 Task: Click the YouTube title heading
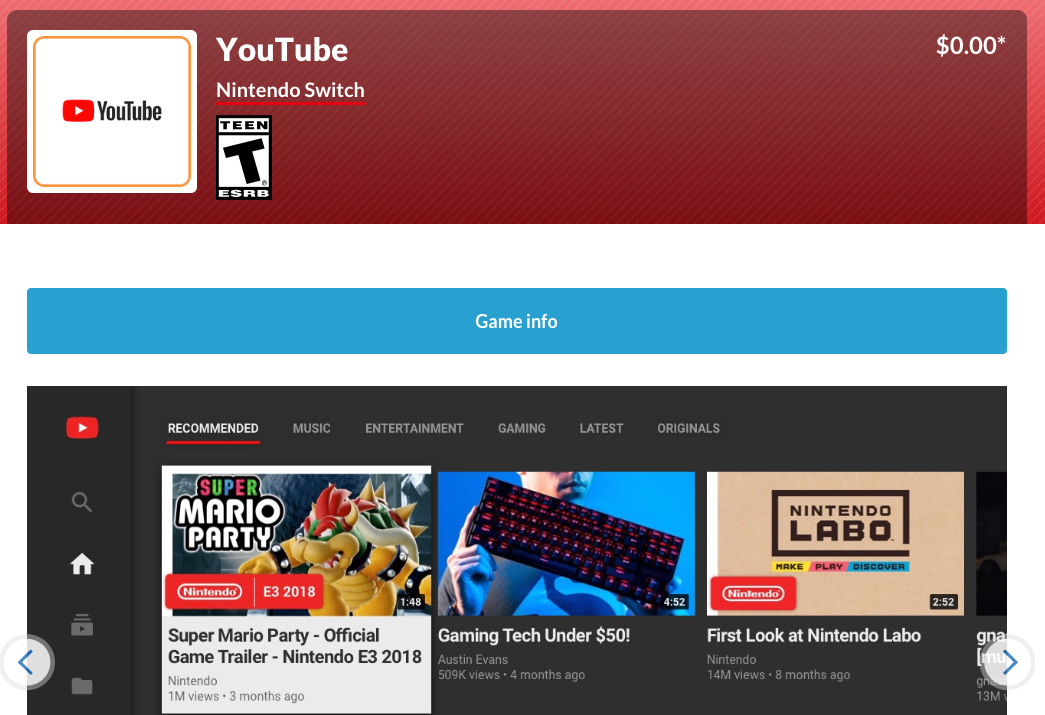click(x=282, y=50)
